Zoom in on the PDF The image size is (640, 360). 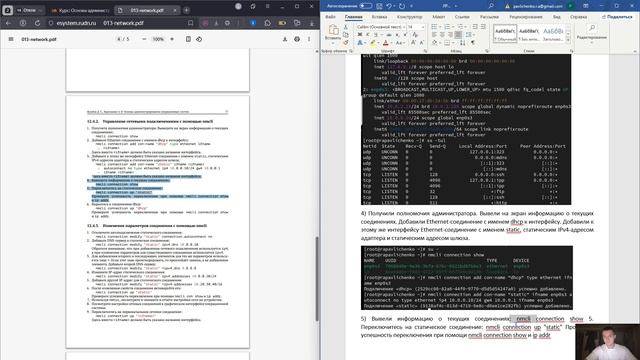pos(172,39)
